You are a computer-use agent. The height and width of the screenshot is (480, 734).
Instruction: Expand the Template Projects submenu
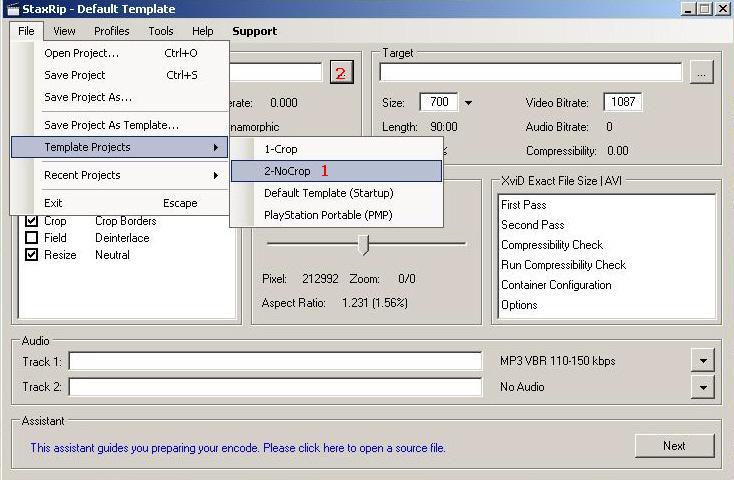coord(120,147)
